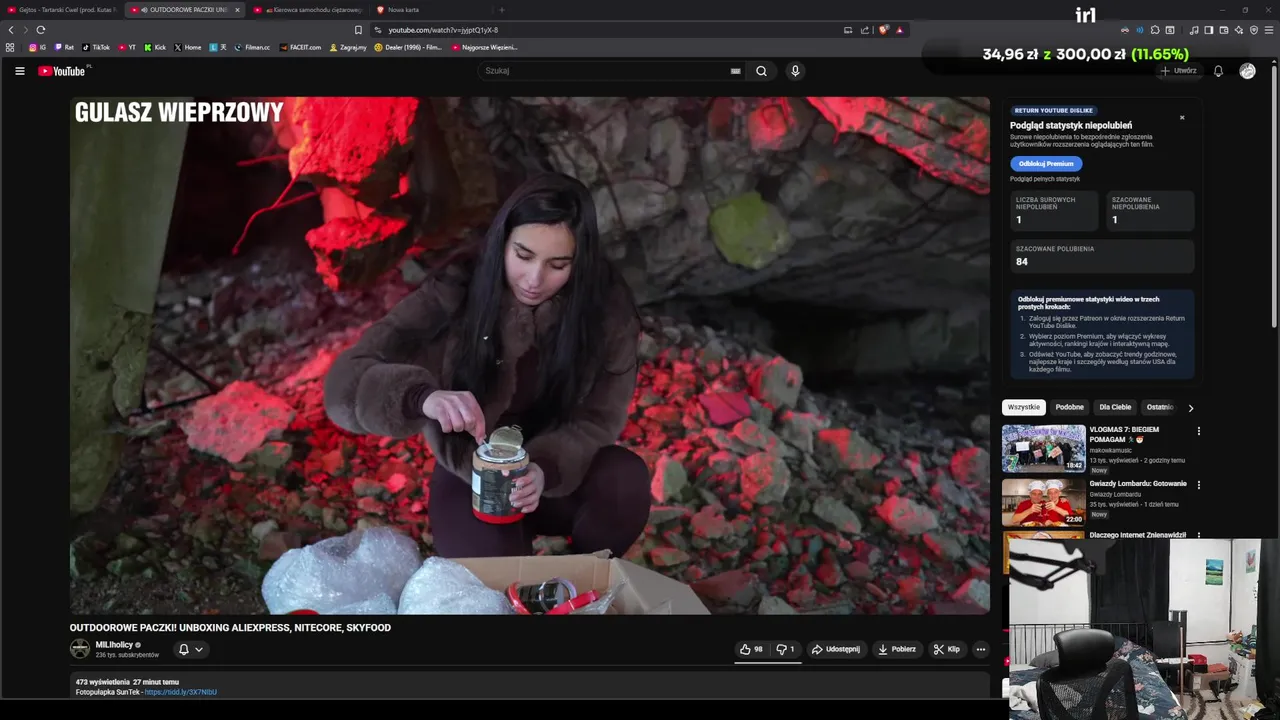This screenshot has width=1280, height=720.
Task: Click the 'Odblokuj Premium' button
Action: pos(1046,163)
